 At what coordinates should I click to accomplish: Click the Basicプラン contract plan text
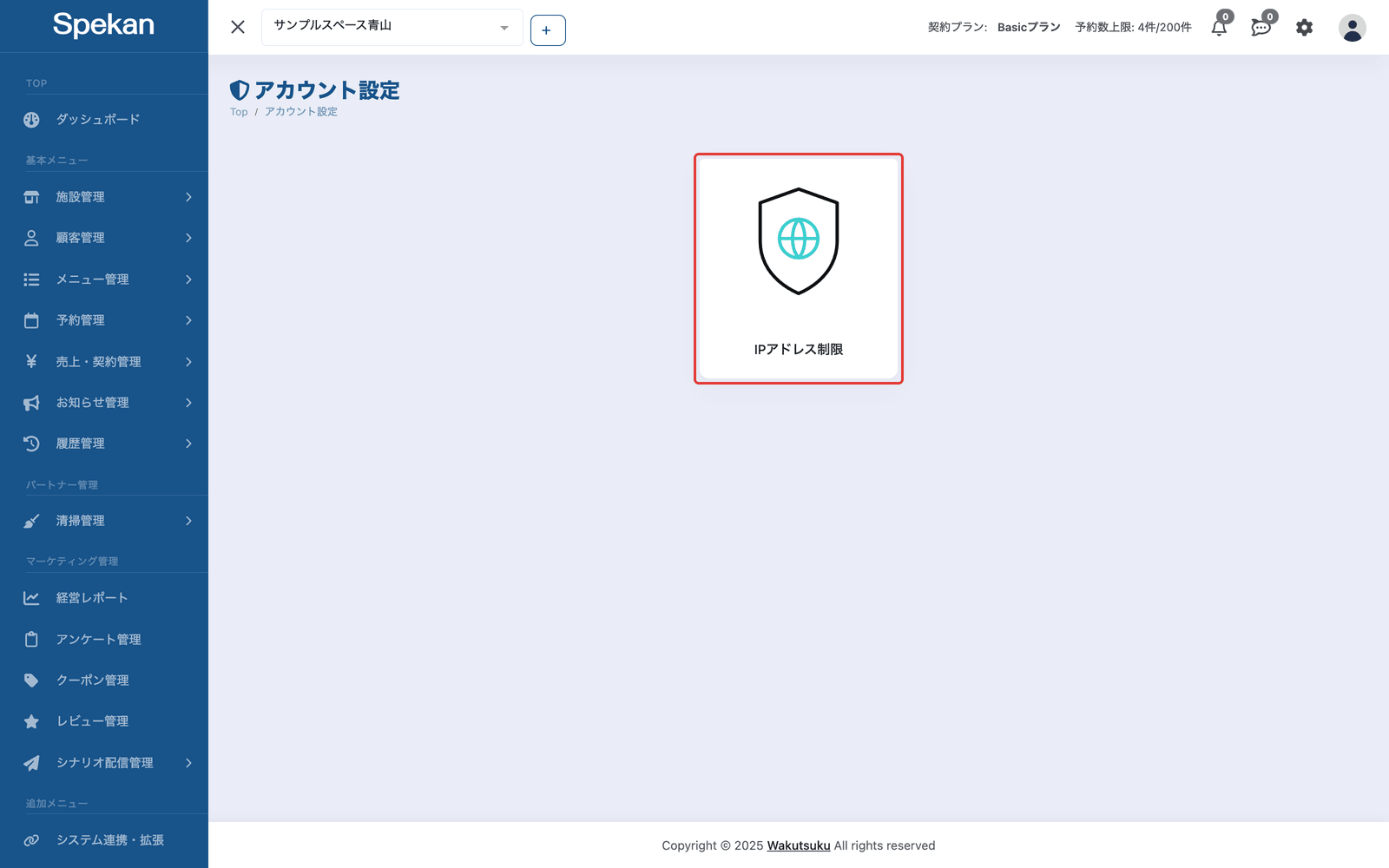coord(1029,28)
